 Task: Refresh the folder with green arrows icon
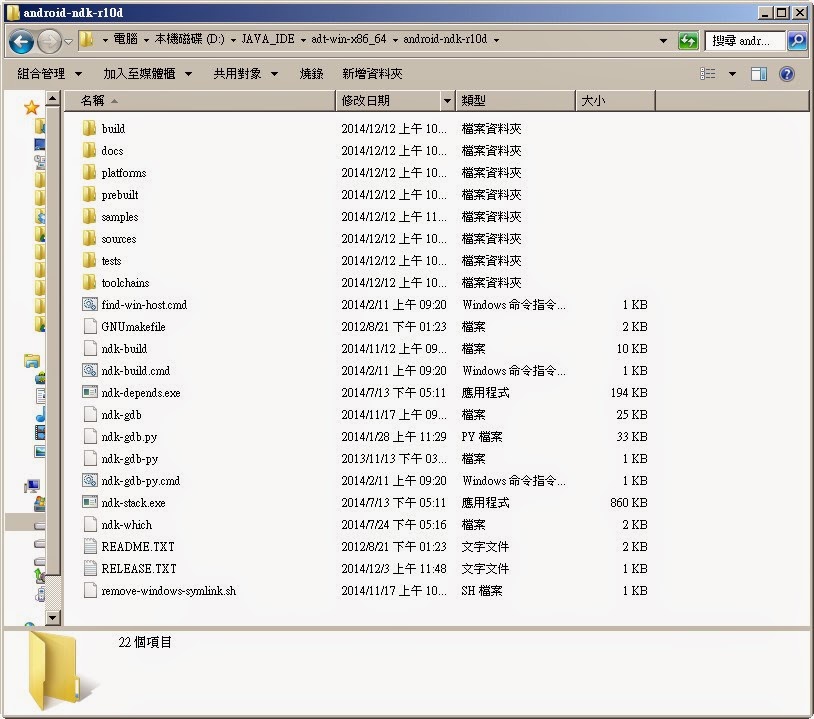[x=688, y=40]
